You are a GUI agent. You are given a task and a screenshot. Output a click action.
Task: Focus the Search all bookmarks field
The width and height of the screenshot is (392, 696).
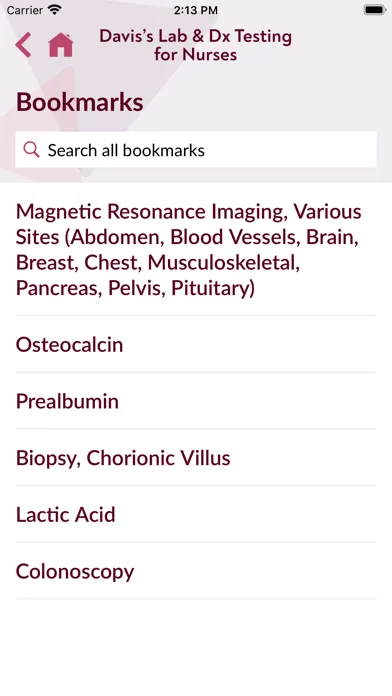coord(196,150)
